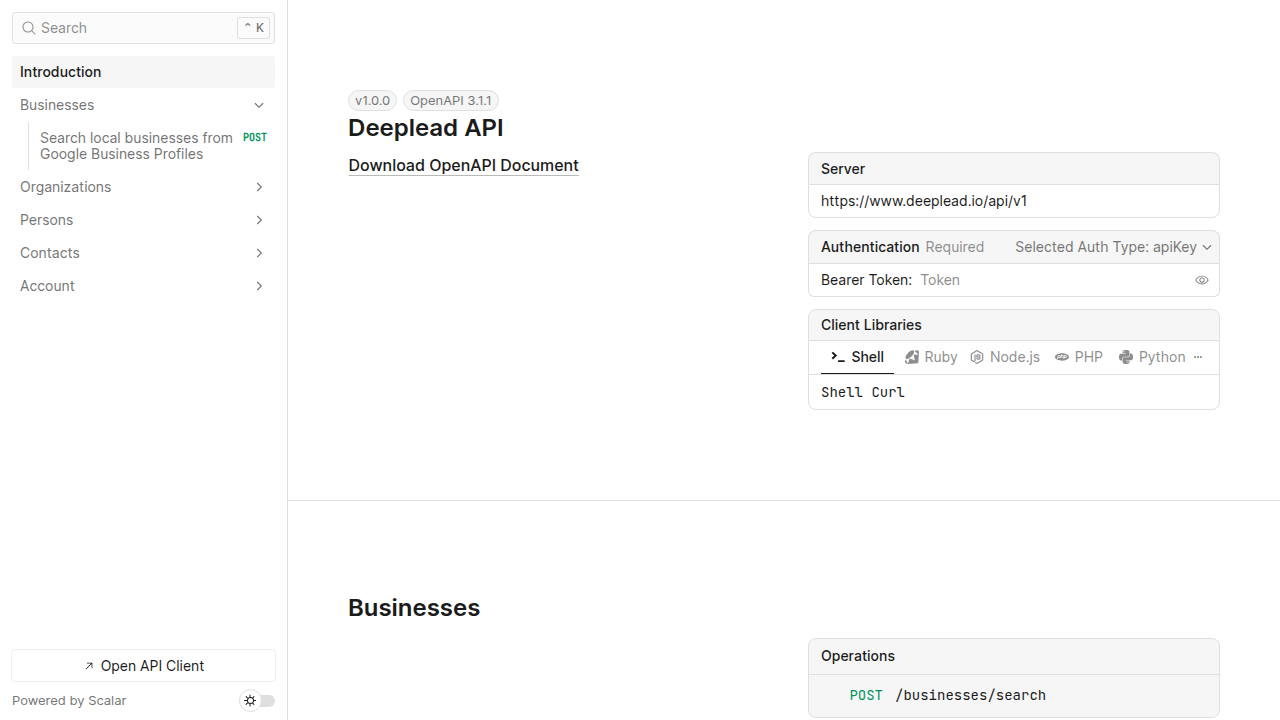The width and height of the screenshot is (1280, 720).
Task: Click the OpenAPI 3.1.1 badge
Action: tap(451, 101)
